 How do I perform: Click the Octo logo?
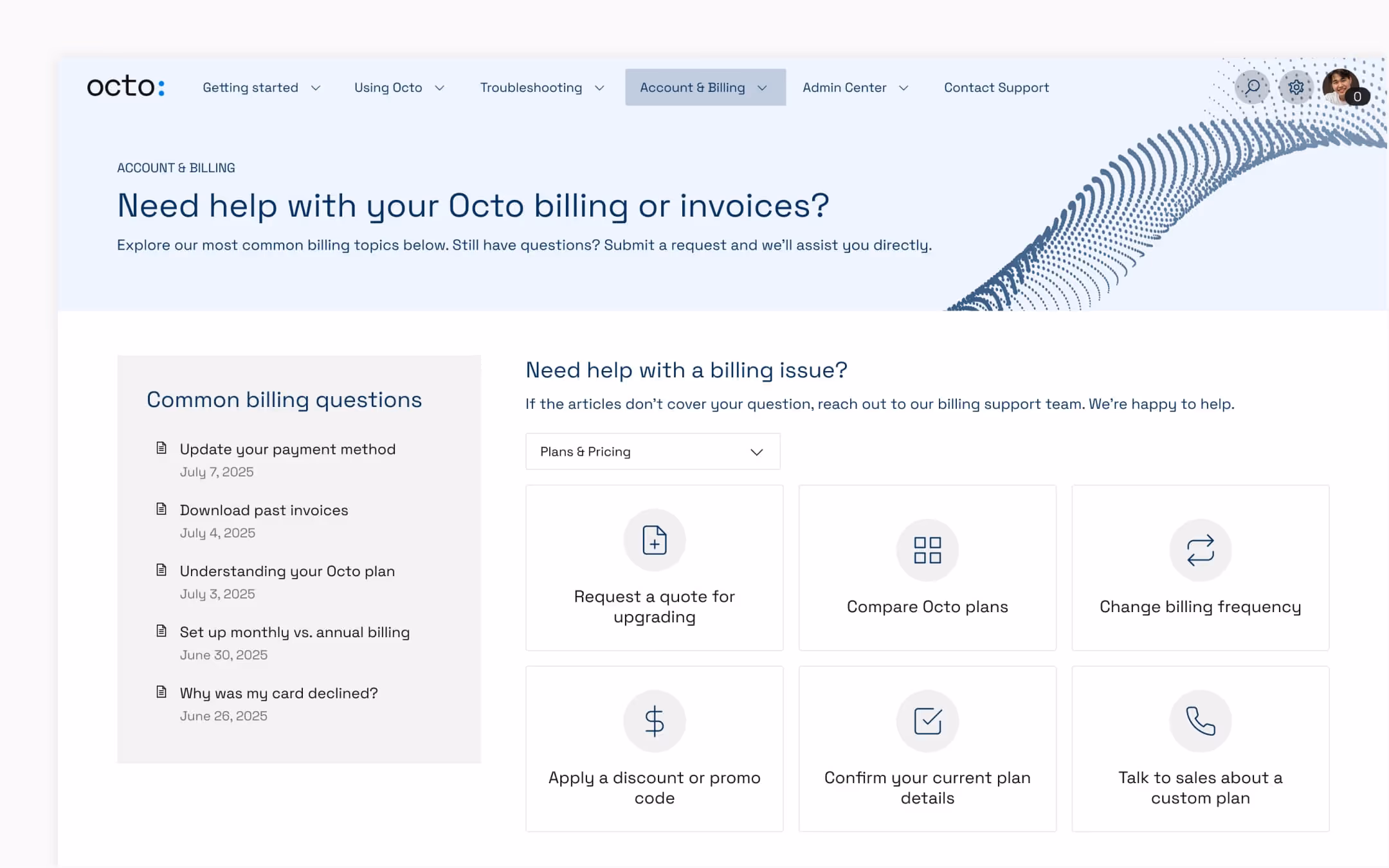click(x=126, y=86)
